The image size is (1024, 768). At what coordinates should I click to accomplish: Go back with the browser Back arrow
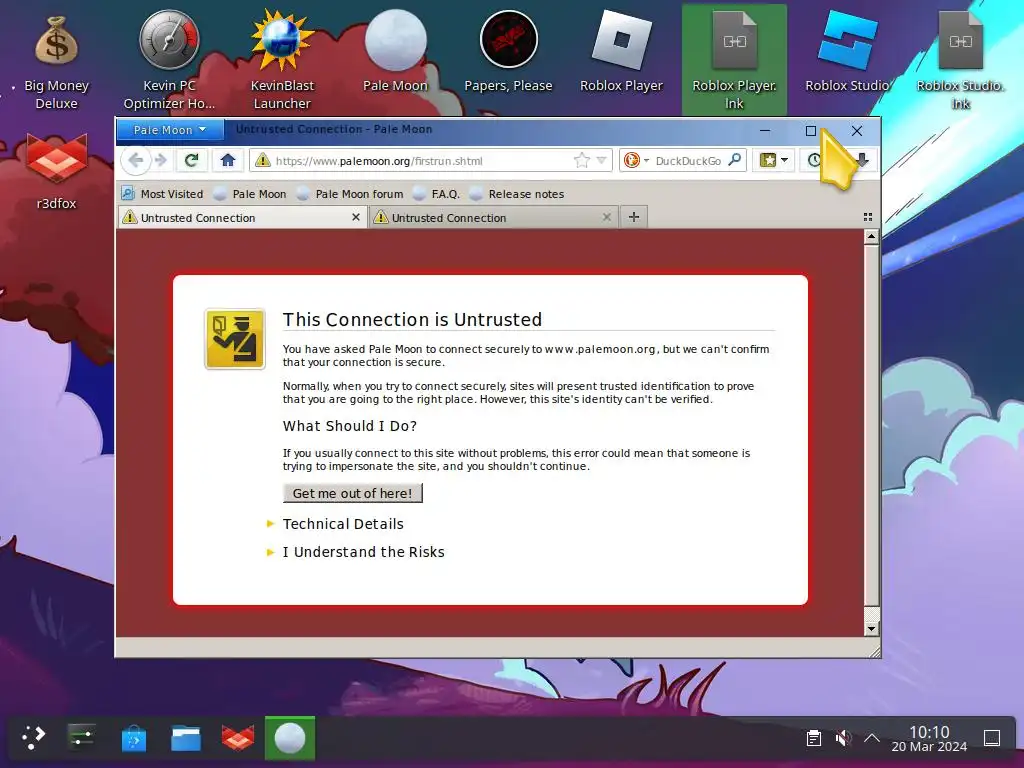pos(136,160)
